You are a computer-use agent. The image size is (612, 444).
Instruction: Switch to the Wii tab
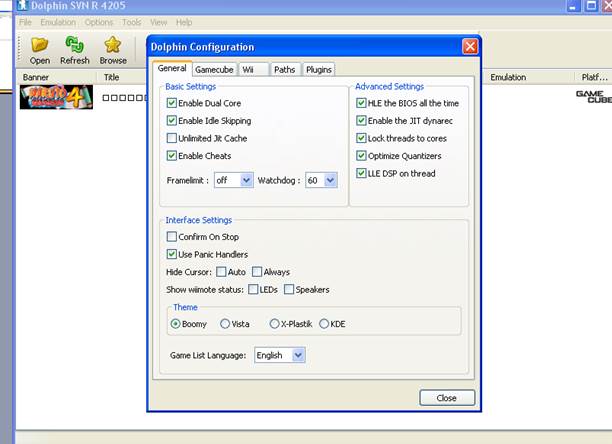(x=253, y=69)
